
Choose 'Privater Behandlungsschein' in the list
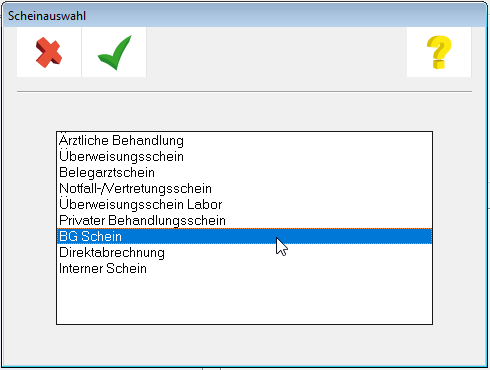click(x=244, y=220)
